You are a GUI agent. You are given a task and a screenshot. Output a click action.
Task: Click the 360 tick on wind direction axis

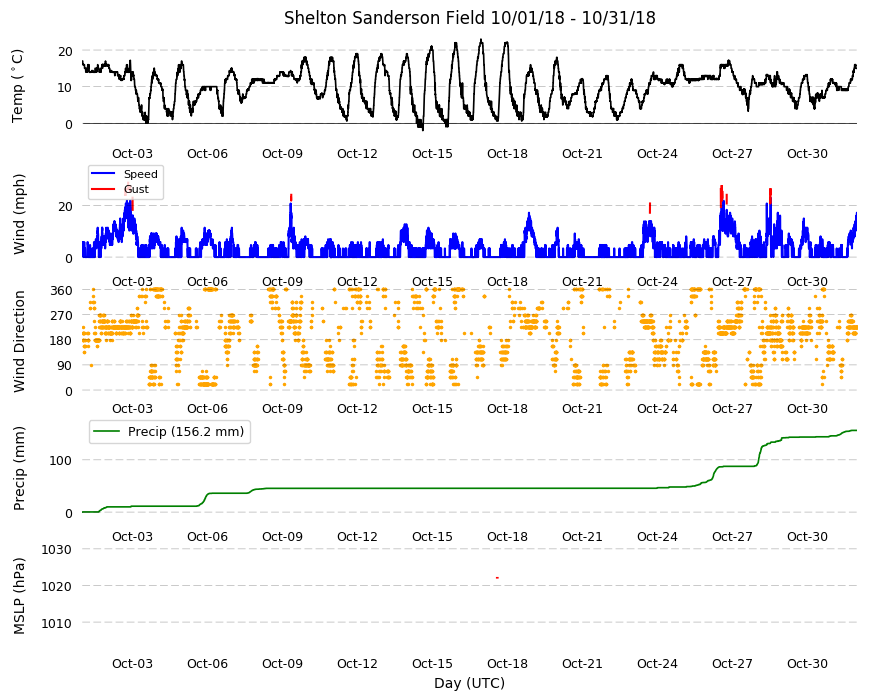pos(61,290)
